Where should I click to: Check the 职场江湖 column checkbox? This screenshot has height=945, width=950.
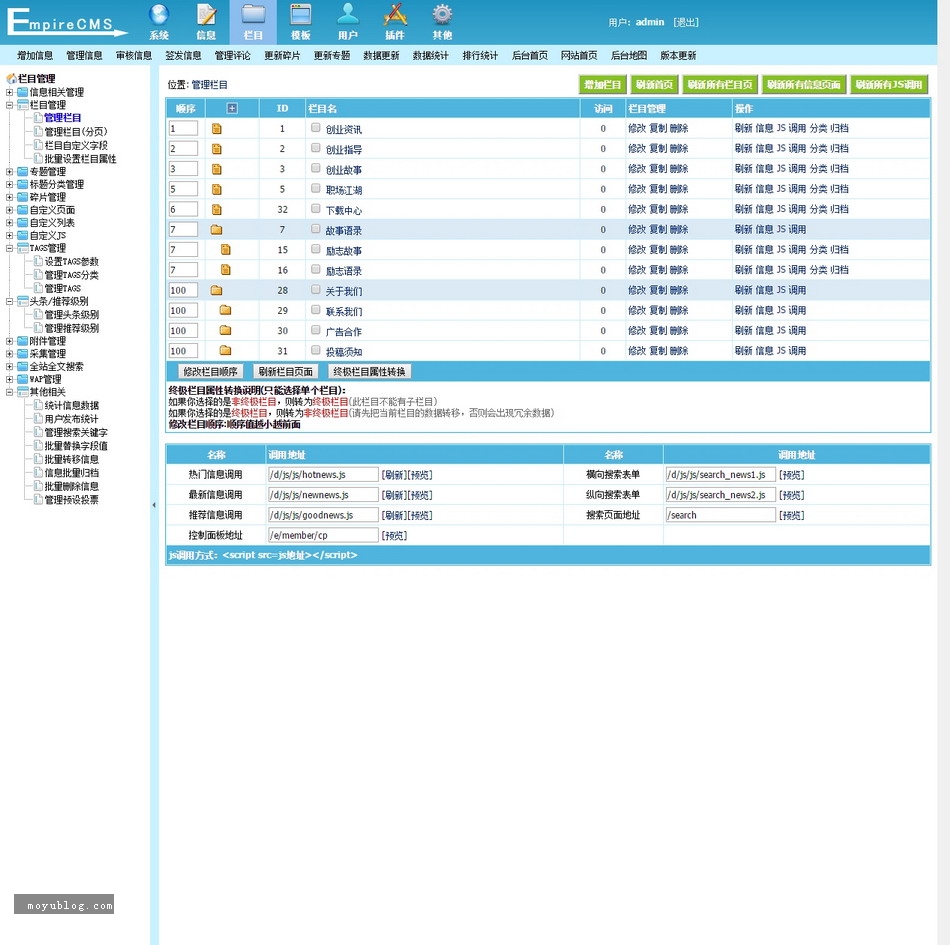(316, 188)
